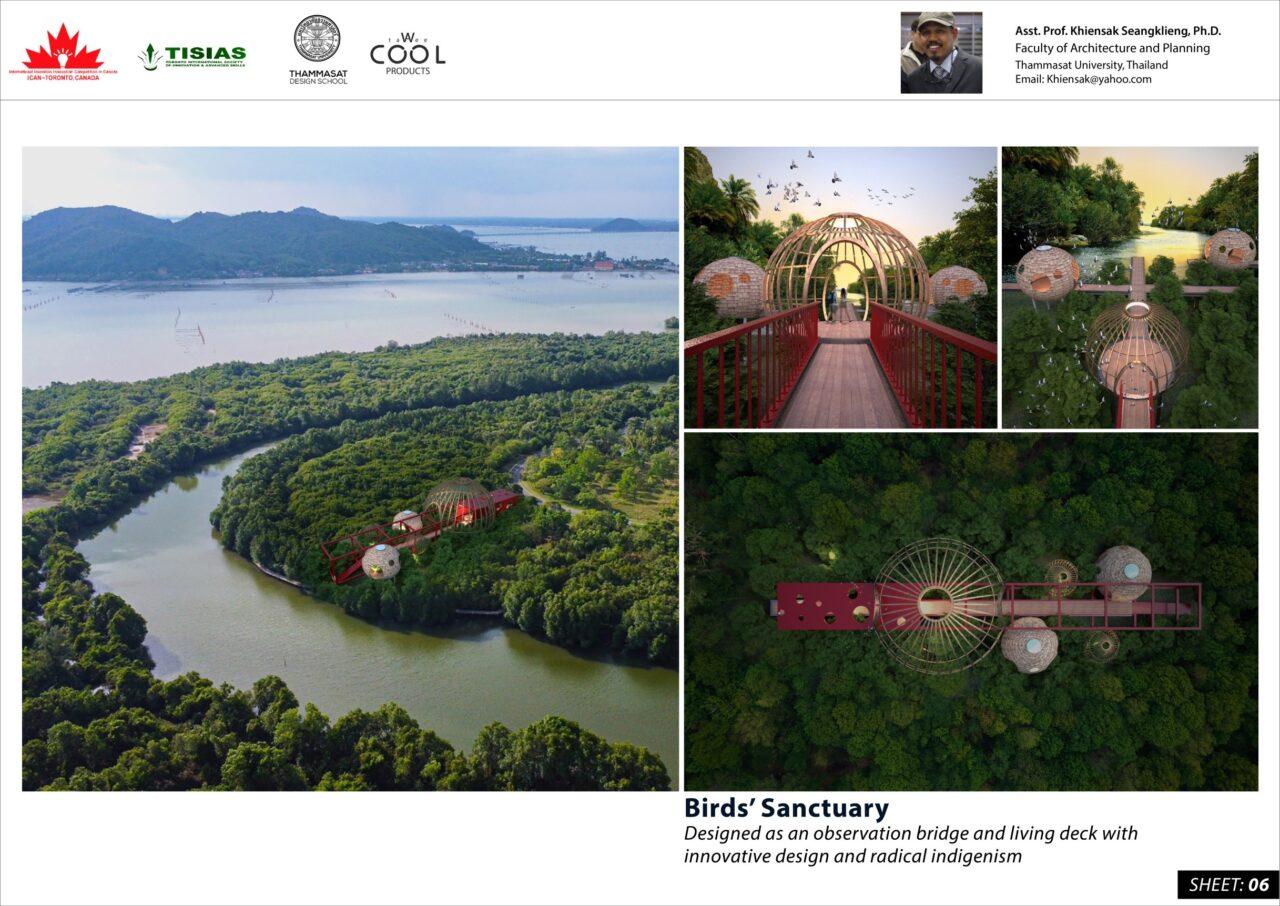
Task: Click the Birds' Sanctuary title
Action: pos(786,808)
